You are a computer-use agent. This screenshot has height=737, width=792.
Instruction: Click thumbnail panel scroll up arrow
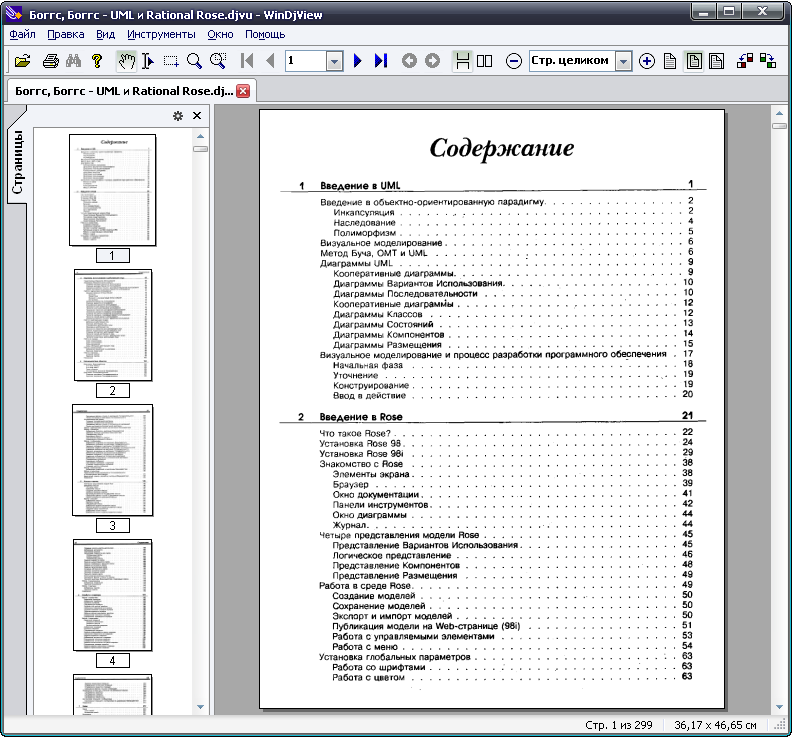201,136
